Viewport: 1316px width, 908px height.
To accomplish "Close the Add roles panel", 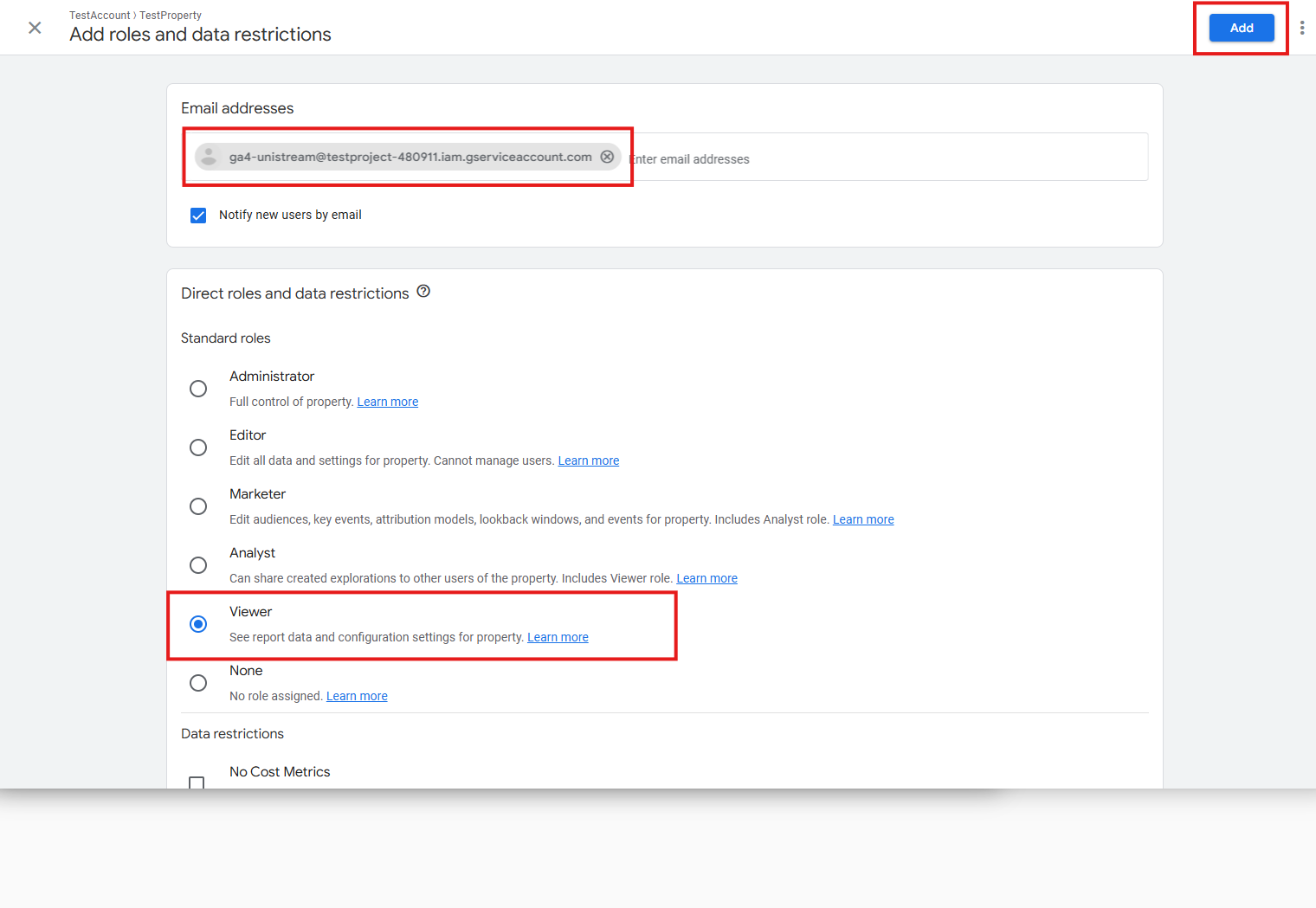I will point(35,28).
